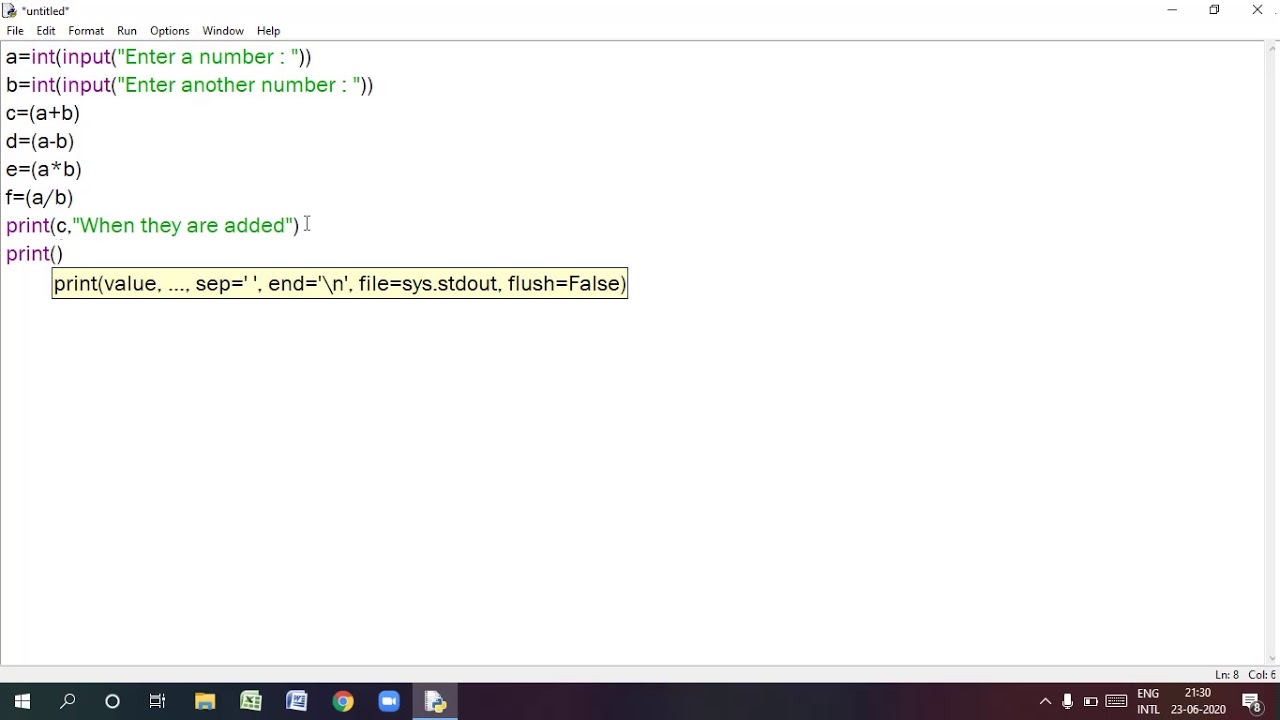Click the line d=(a-b)
Image resolution: width=1280 pixels, height=720 pixels.
[40, 141]
